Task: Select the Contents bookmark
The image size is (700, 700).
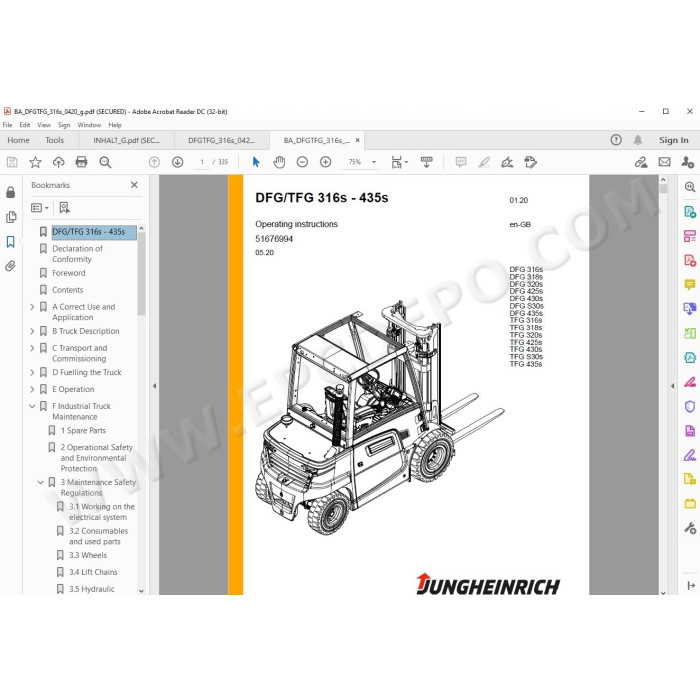Action: (67, 290)
